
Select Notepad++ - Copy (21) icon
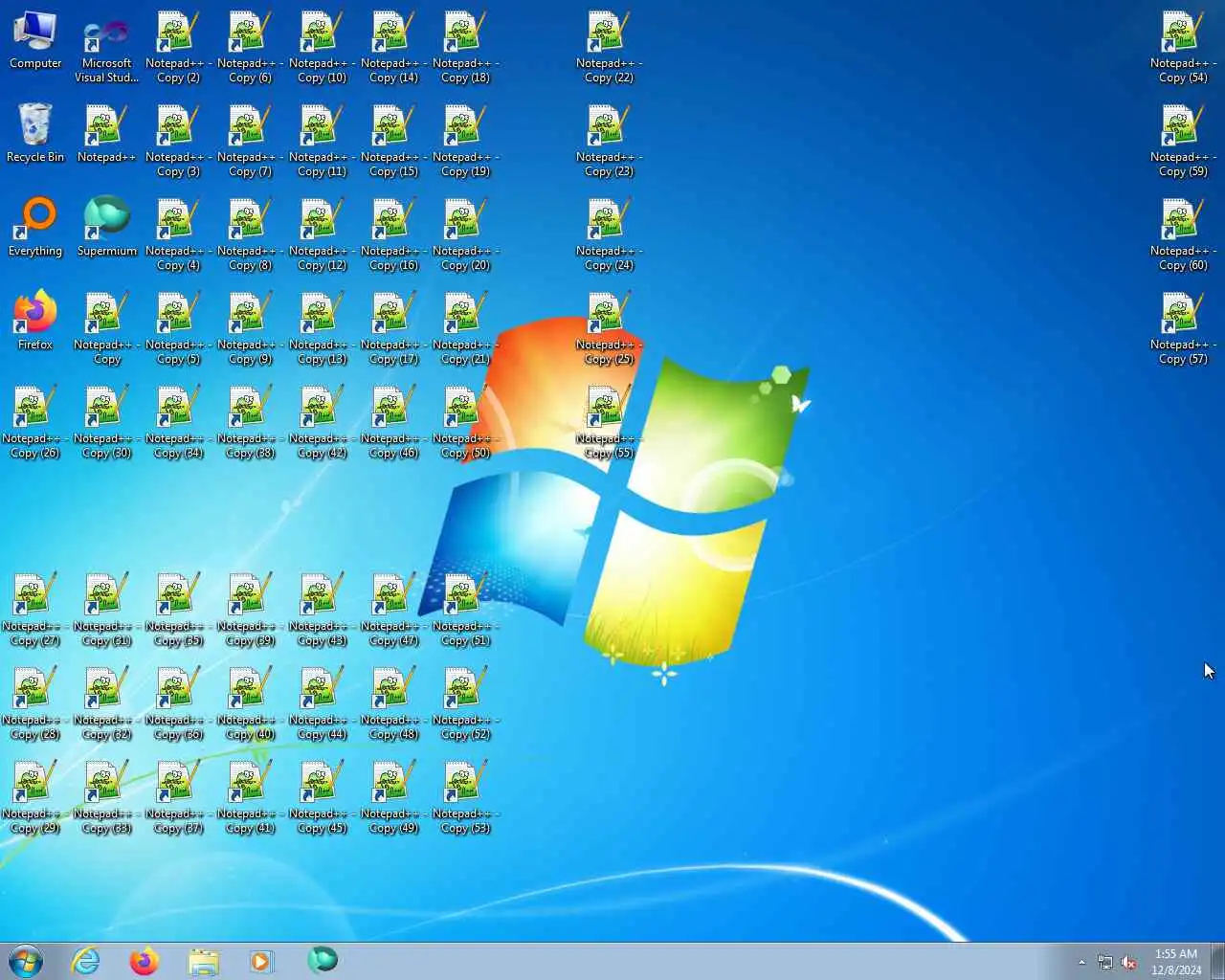(x=466, y=328)
